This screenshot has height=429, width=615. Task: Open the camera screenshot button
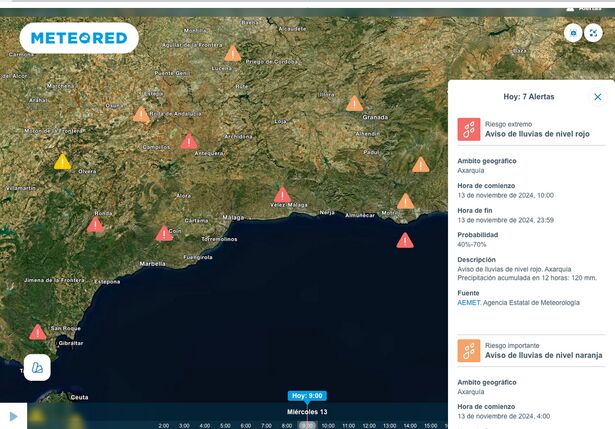point(573,33)
